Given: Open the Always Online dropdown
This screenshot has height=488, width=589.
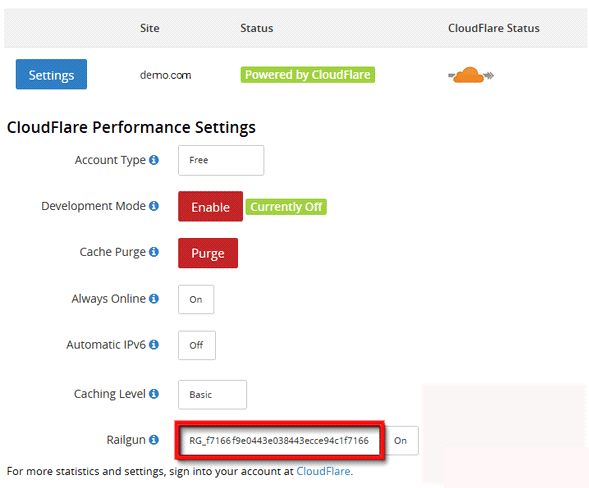Looking at the screenshot, I should point(196,299).
